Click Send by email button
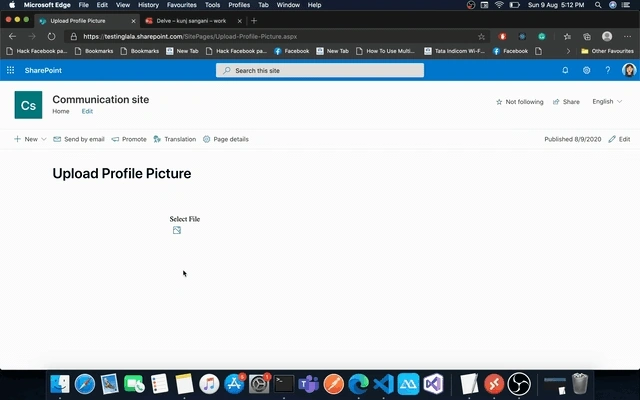The height and width of the screenshot is (400, 640). pos(79,139)
